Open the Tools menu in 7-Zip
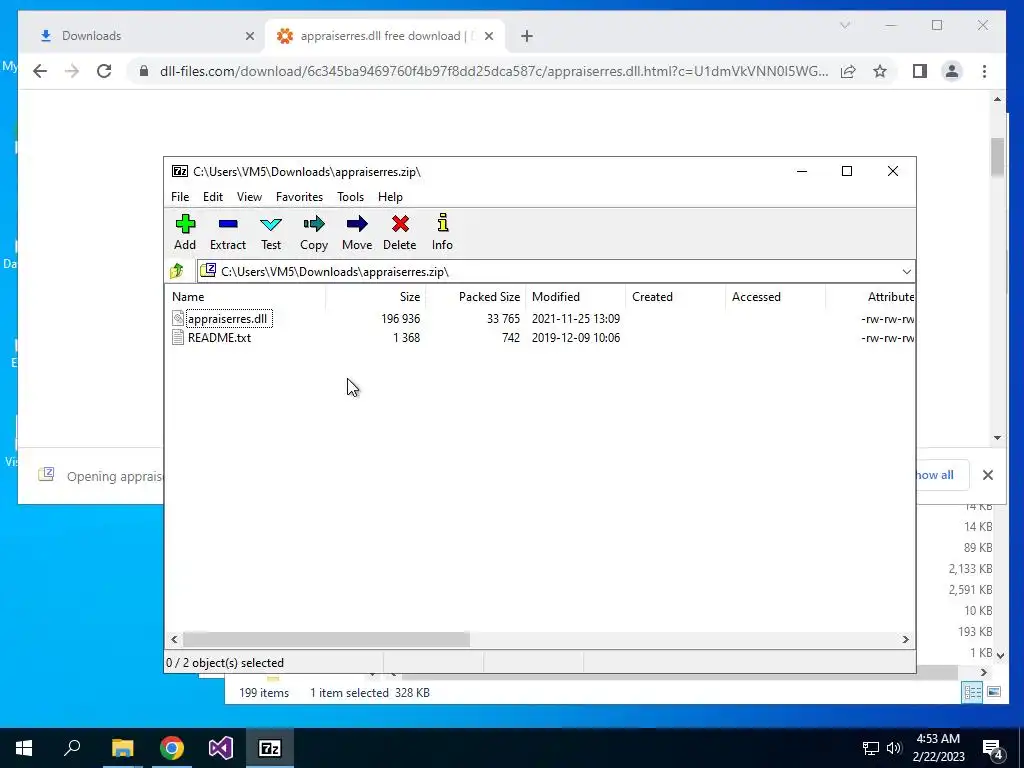The width and height of the screenshot is (1024, 768). coord(351,197)
